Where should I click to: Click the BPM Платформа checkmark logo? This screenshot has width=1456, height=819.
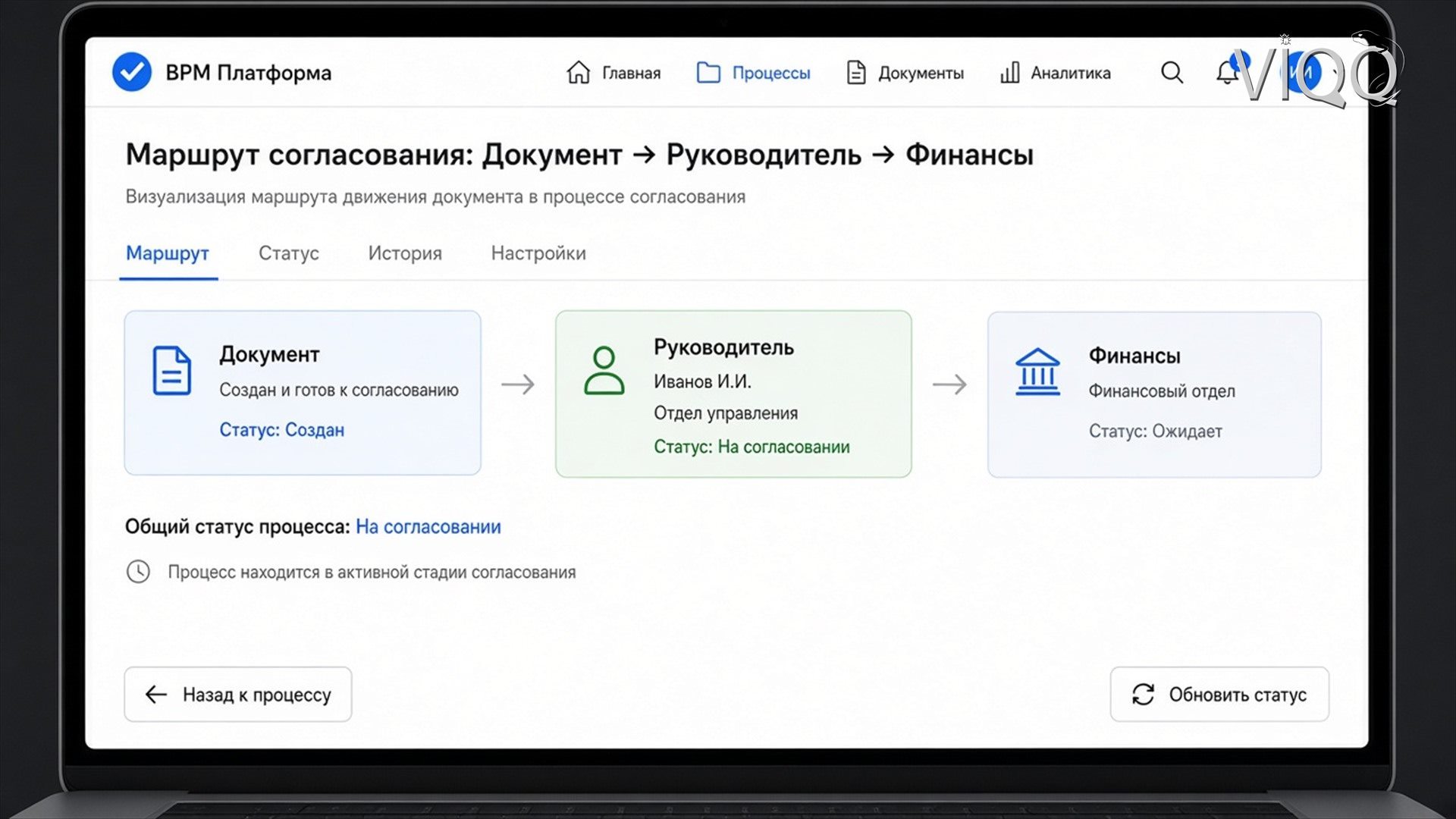pyautogui.click(x=131, y=72)
